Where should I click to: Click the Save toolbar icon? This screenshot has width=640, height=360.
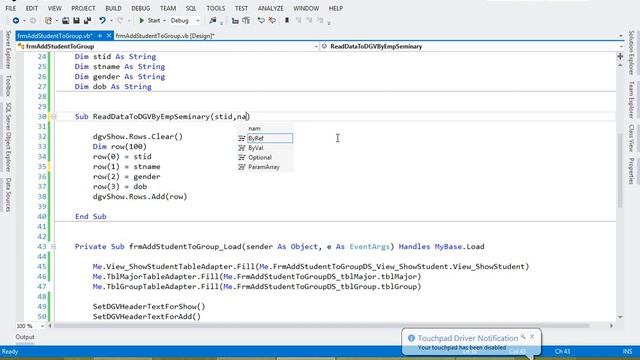[x=76, y=20]
